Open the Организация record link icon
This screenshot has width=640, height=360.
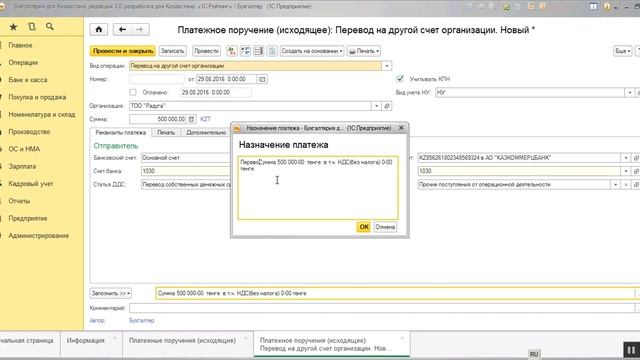387,106
